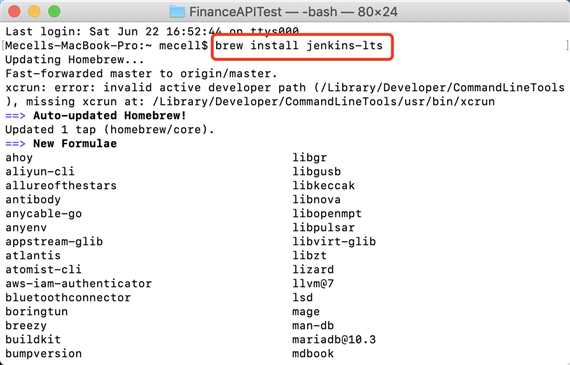Viewport: 570px width, 365px height.
Task: Click the formula name 'aliyun-cli'
Action: pos(40,172)
